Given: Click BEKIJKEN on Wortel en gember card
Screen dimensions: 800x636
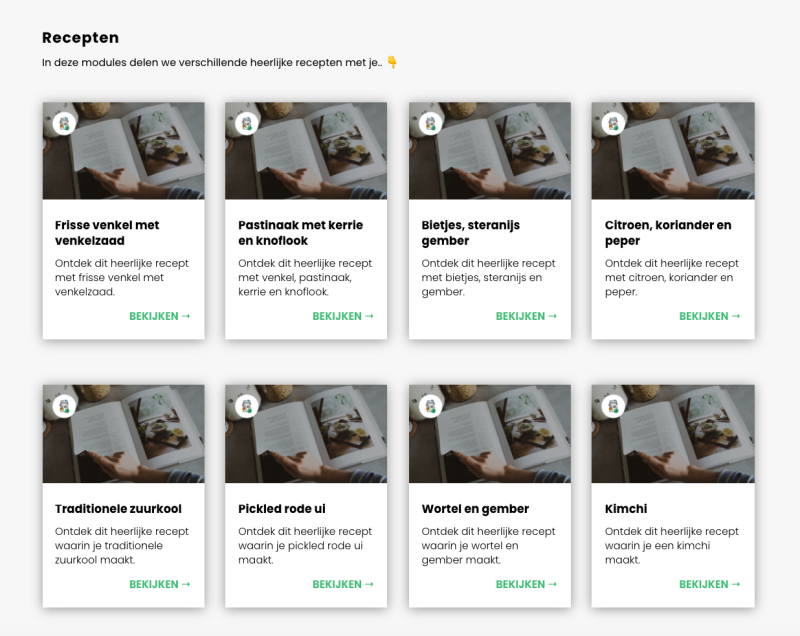Looking at the screenshot, I should pyautogui.click(x=526, y=584).
